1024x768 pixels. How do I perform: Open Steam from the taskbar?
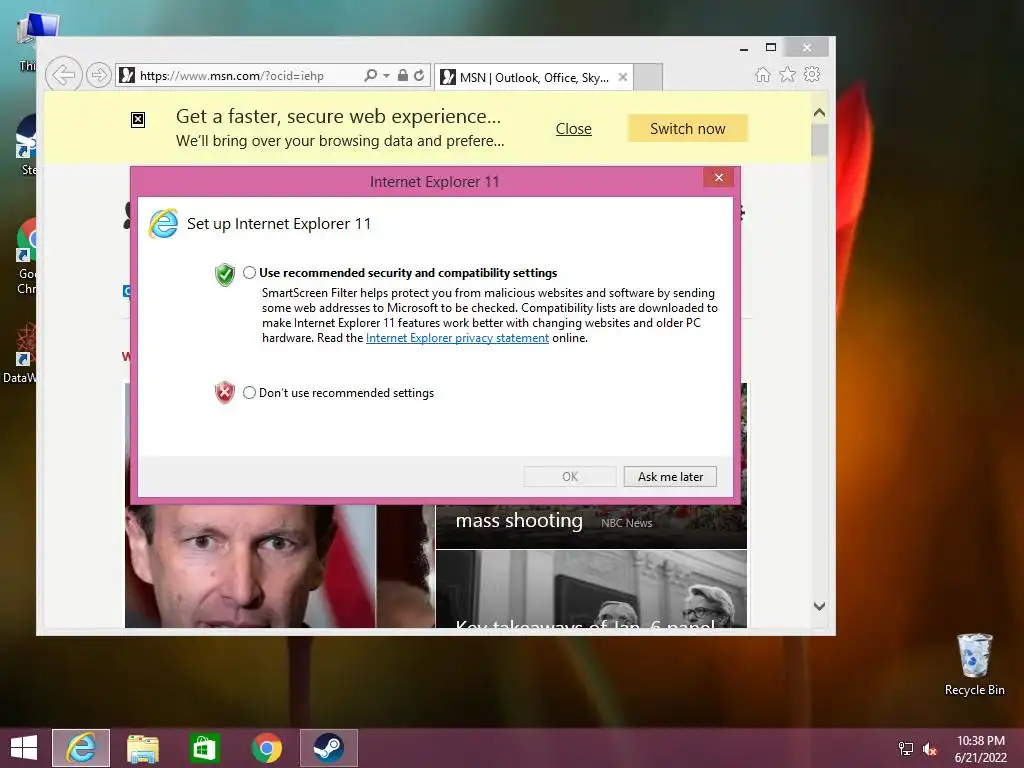(x=328, y=748)
